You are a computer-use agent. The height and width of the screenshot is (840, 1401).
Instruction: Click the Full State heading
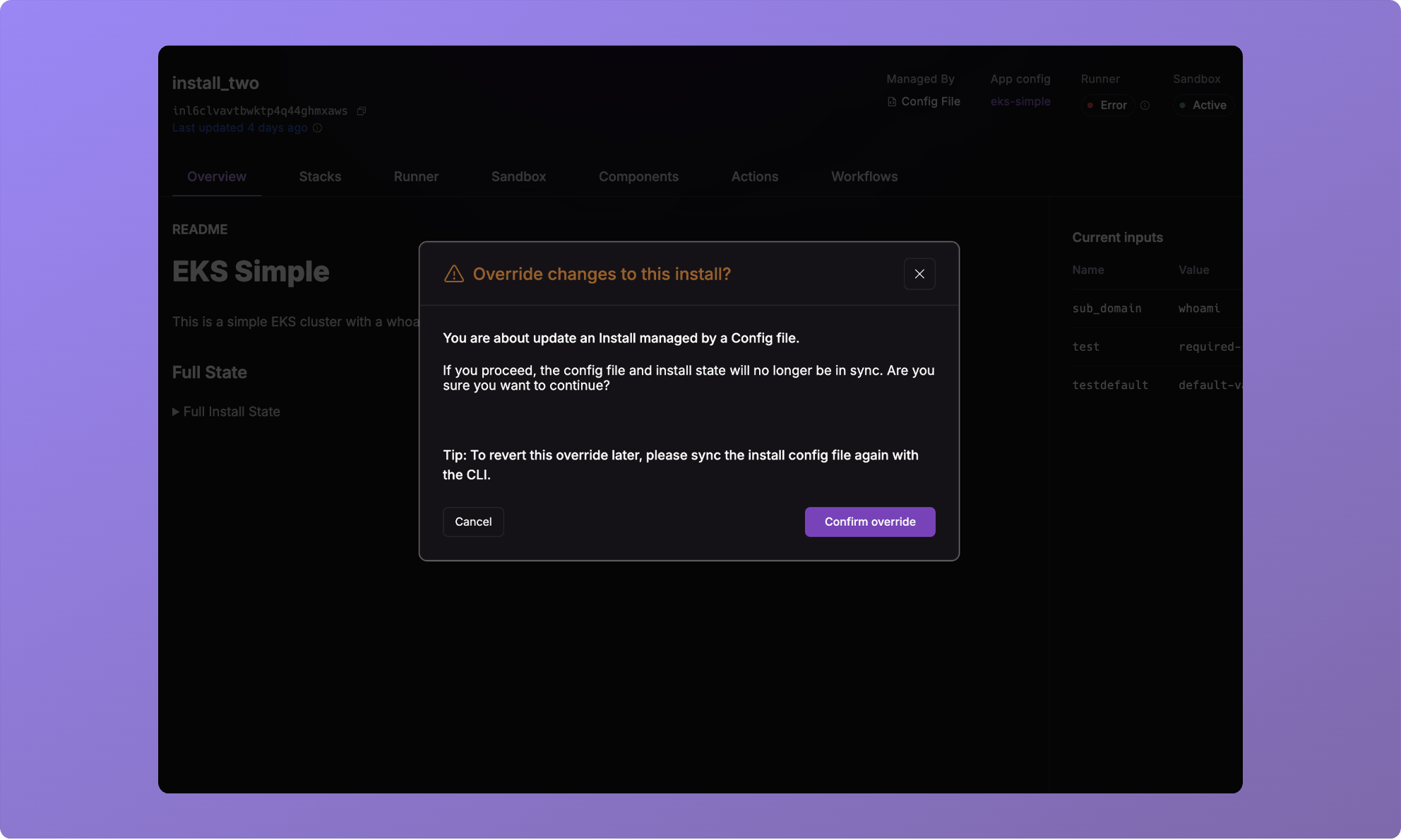coord(210,373)
